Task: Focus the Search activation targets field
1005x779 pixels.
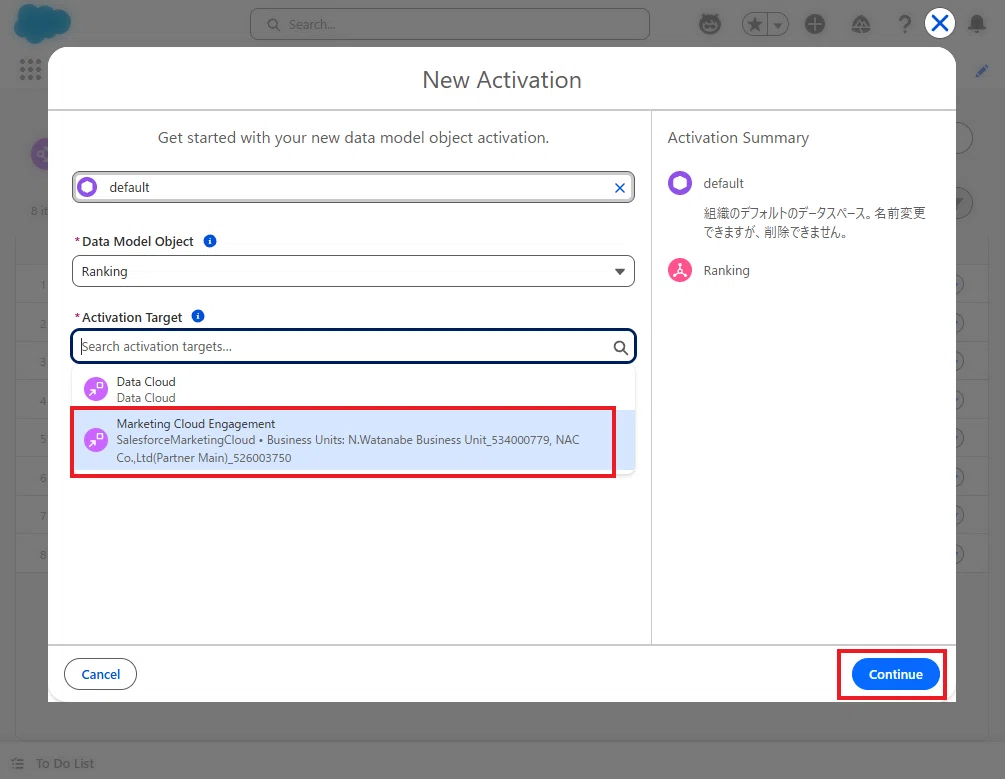Action: pos(353,346)
